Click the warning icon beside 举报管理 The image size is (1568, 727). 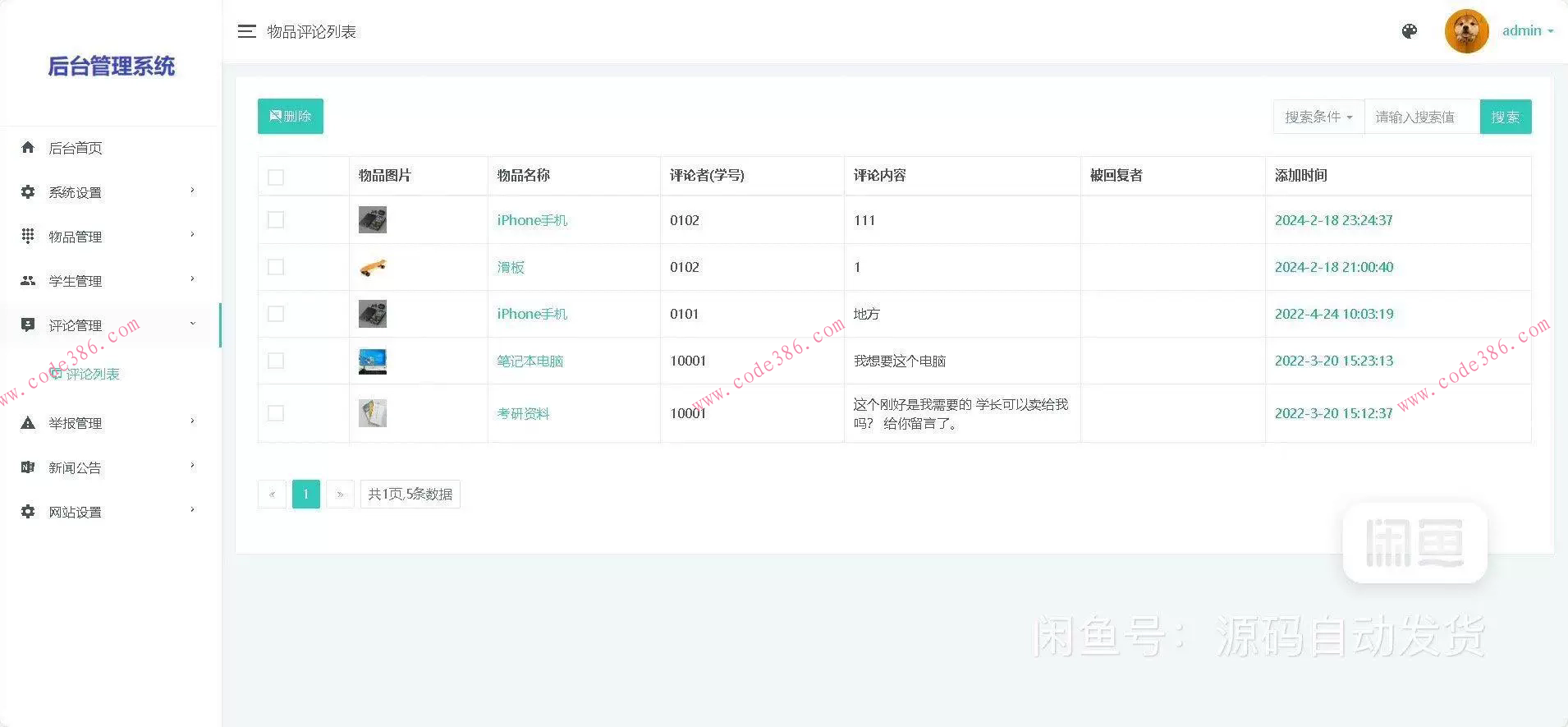tap(28, 423)
